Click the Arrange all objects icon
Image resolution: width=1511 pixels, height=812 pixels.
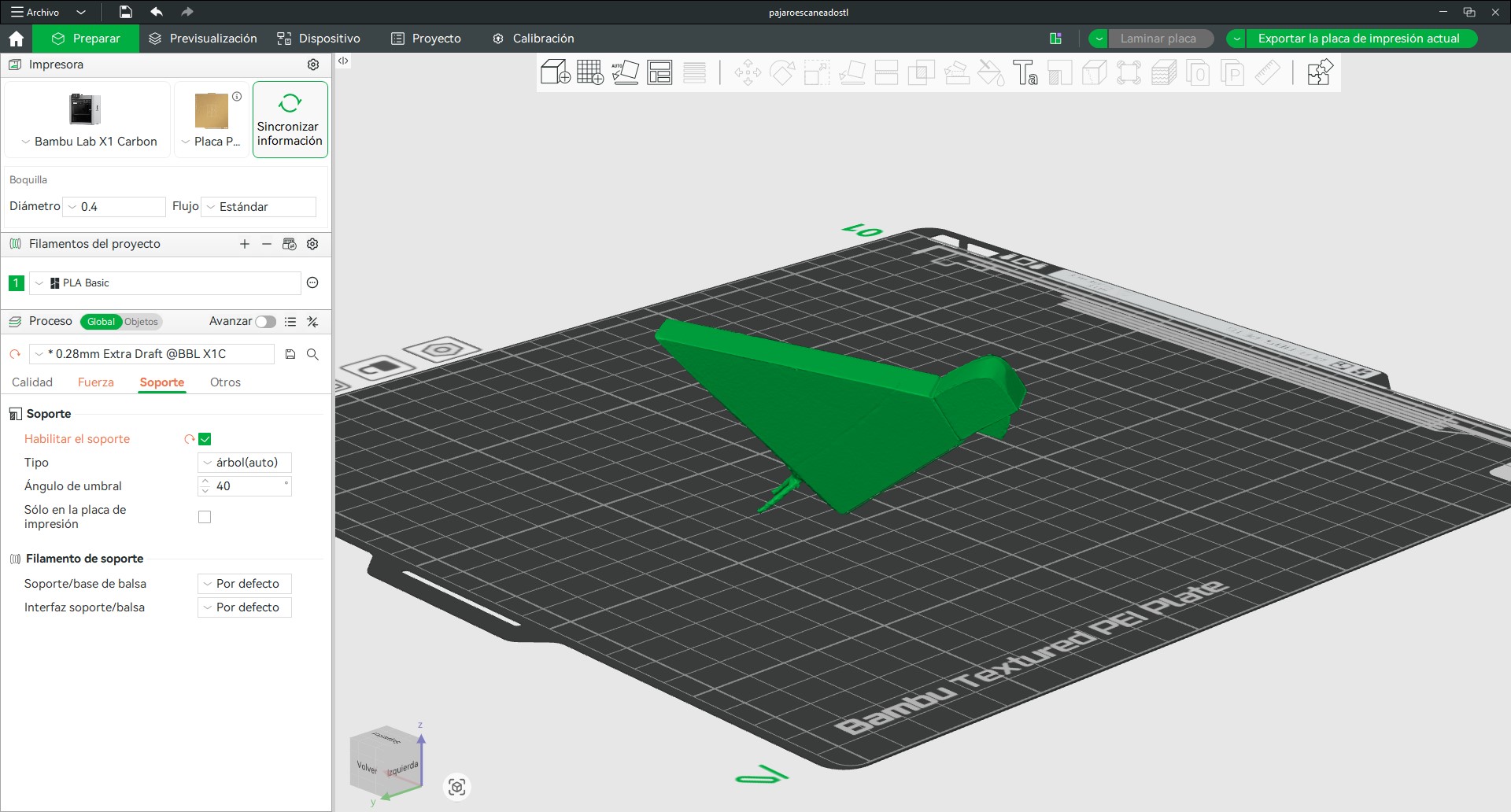pyautogui.click(x=659, y=72)
